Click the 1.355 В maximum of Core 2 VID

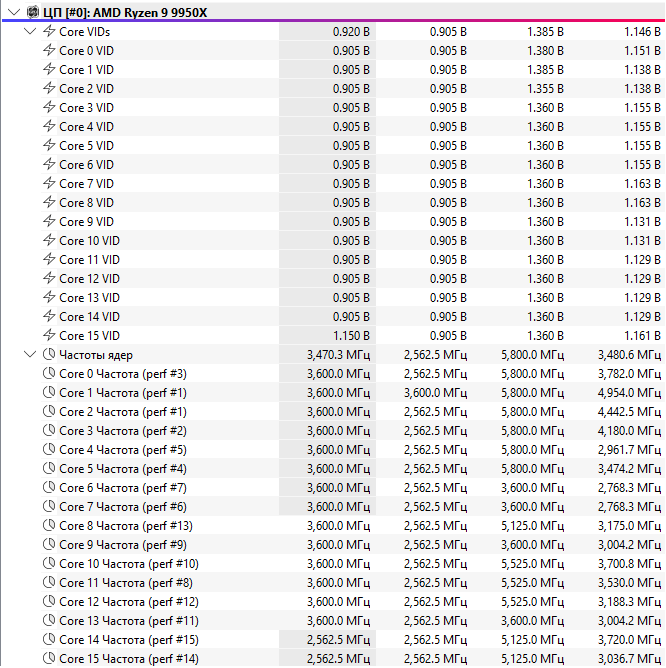click(545, 89)
